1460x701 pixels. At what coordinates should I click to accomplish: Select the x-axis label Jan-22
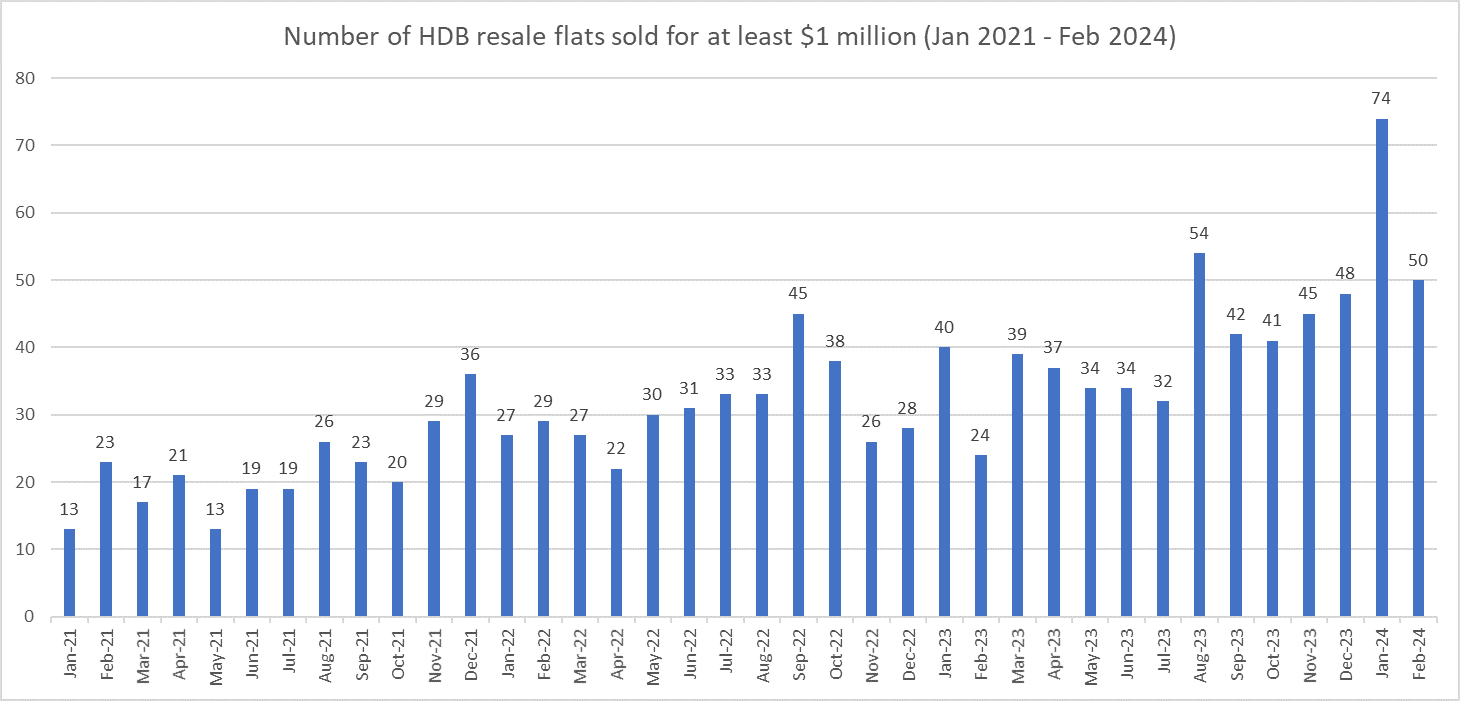(x=506, y=654)
